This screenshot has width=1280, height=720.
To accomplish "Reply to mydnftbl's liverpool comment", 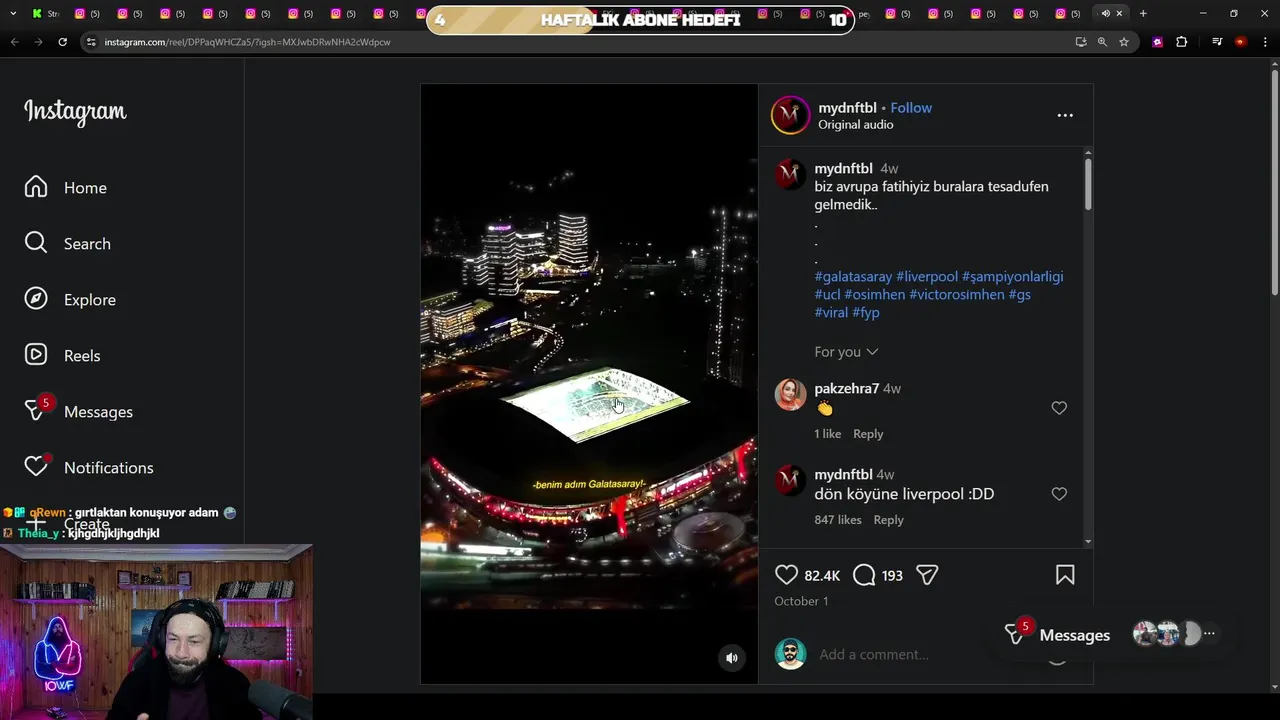I will click(x=888, y=520).
